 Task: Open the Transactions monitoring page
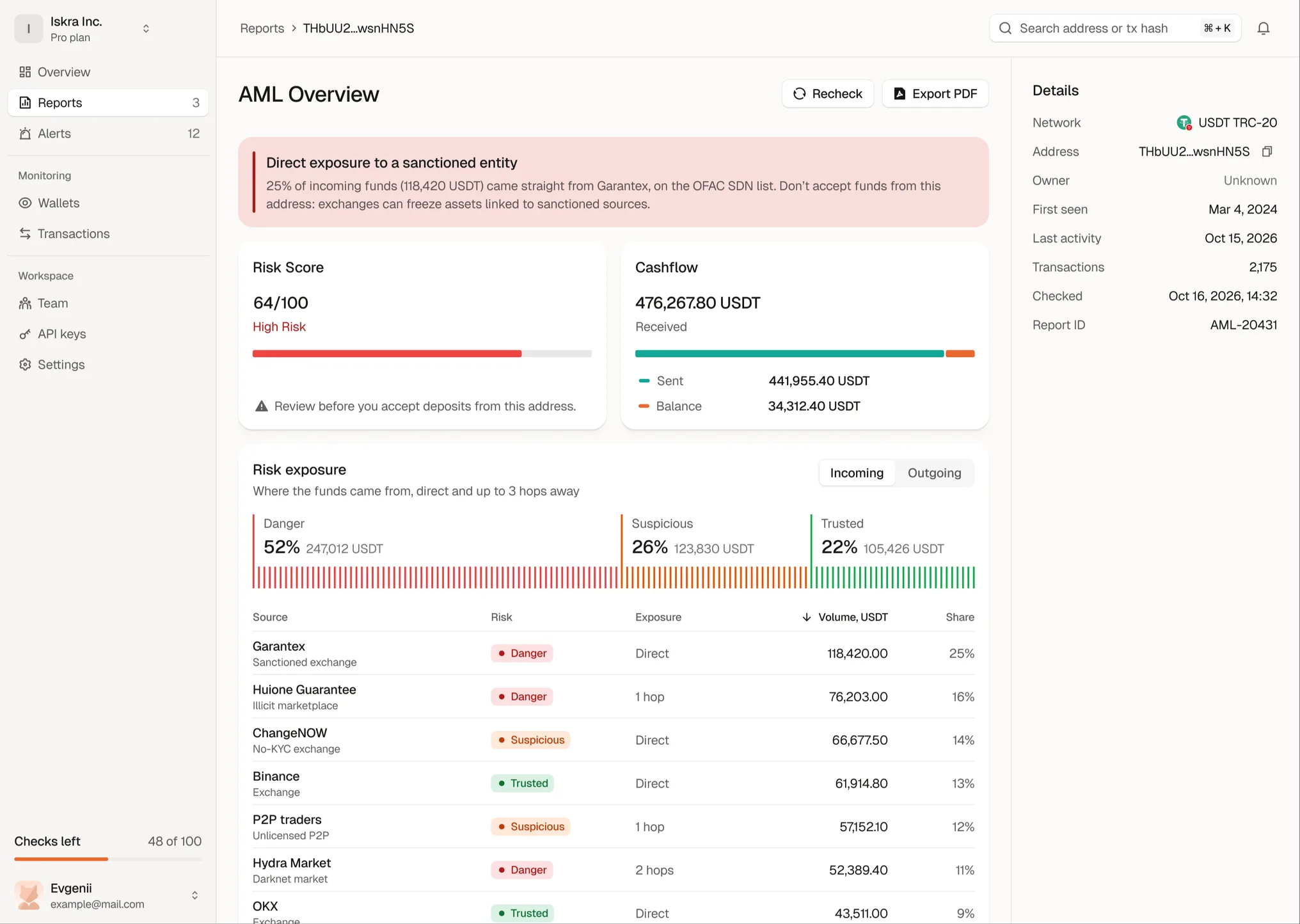(x=108, y=234)
